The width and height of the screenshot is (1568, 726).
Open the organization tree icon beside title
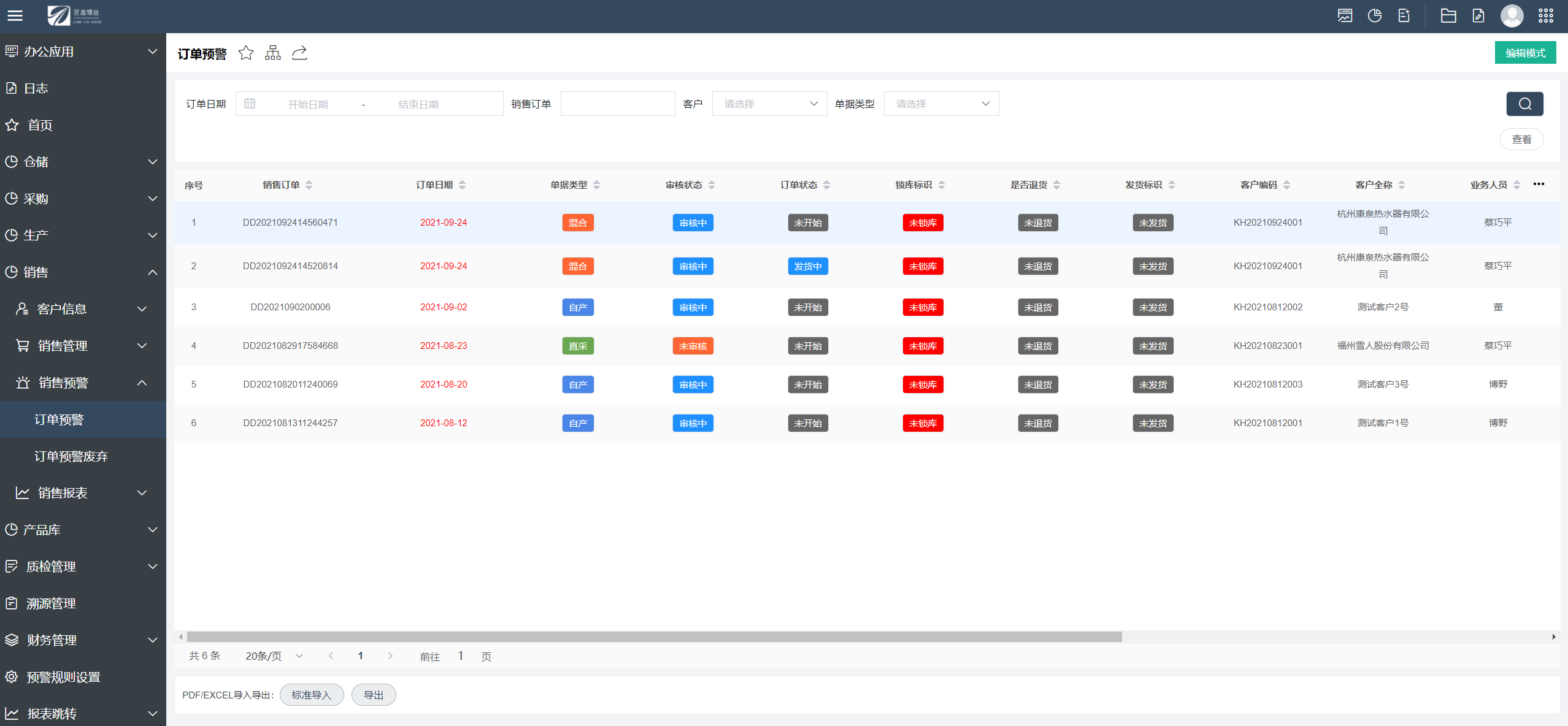(x=273, y=53)
